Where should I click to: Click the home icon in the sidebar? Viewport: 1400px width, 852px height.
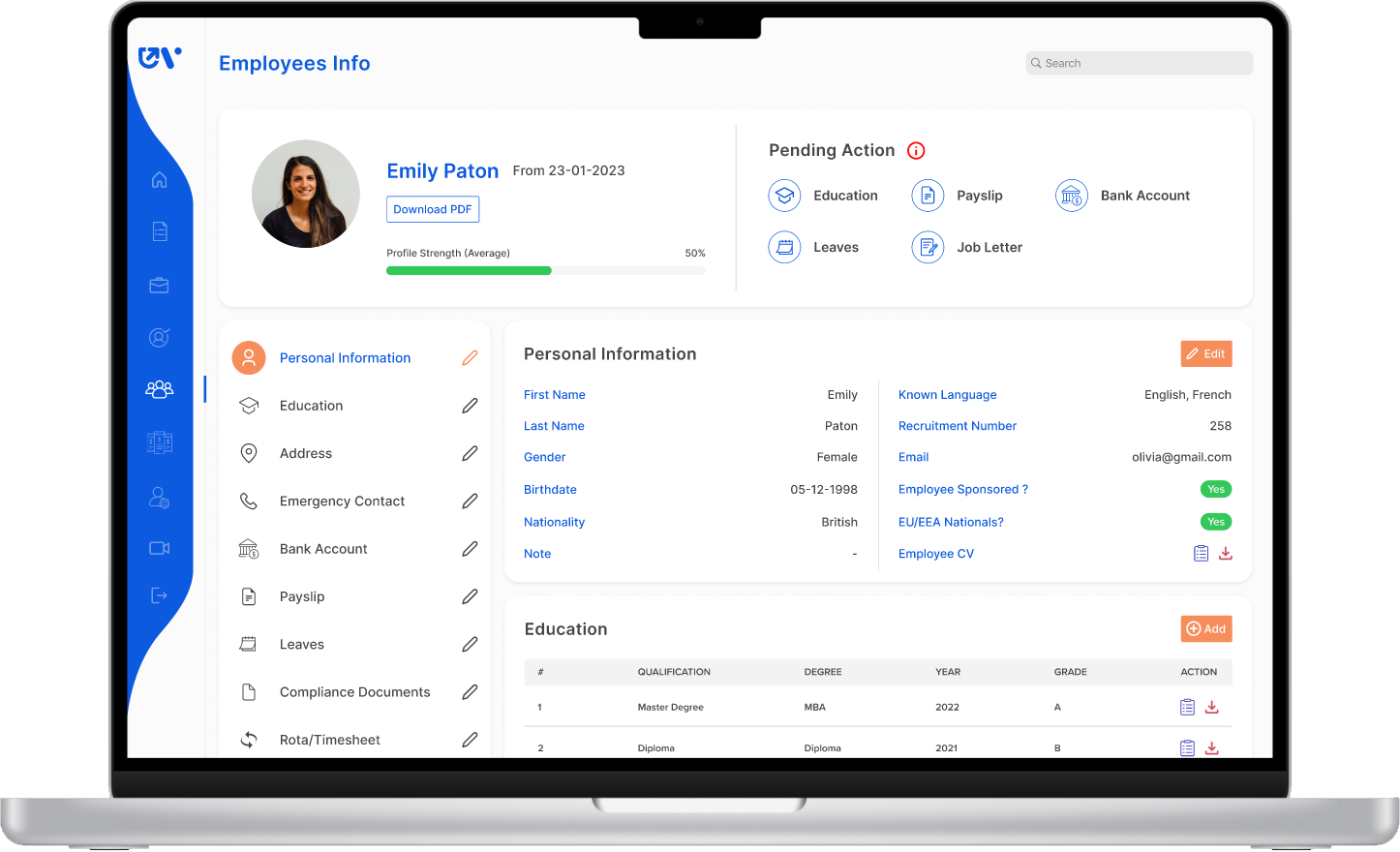[160, 180]
